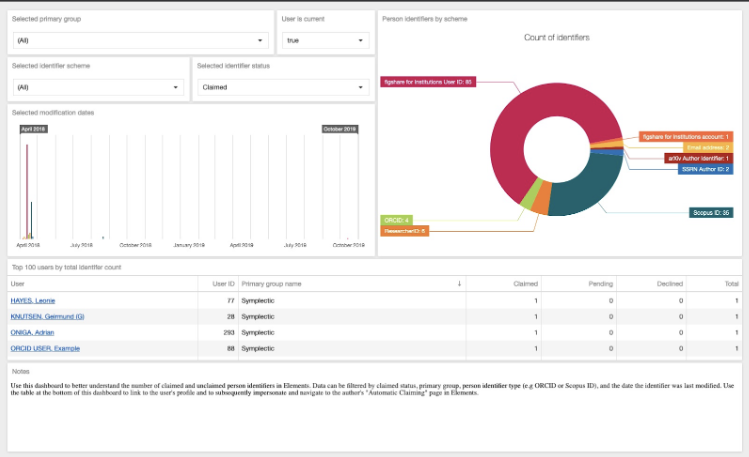Select the April 2018 start date marker
The height and width of the screenshot is (457, 749).
[x=33, y=129]
